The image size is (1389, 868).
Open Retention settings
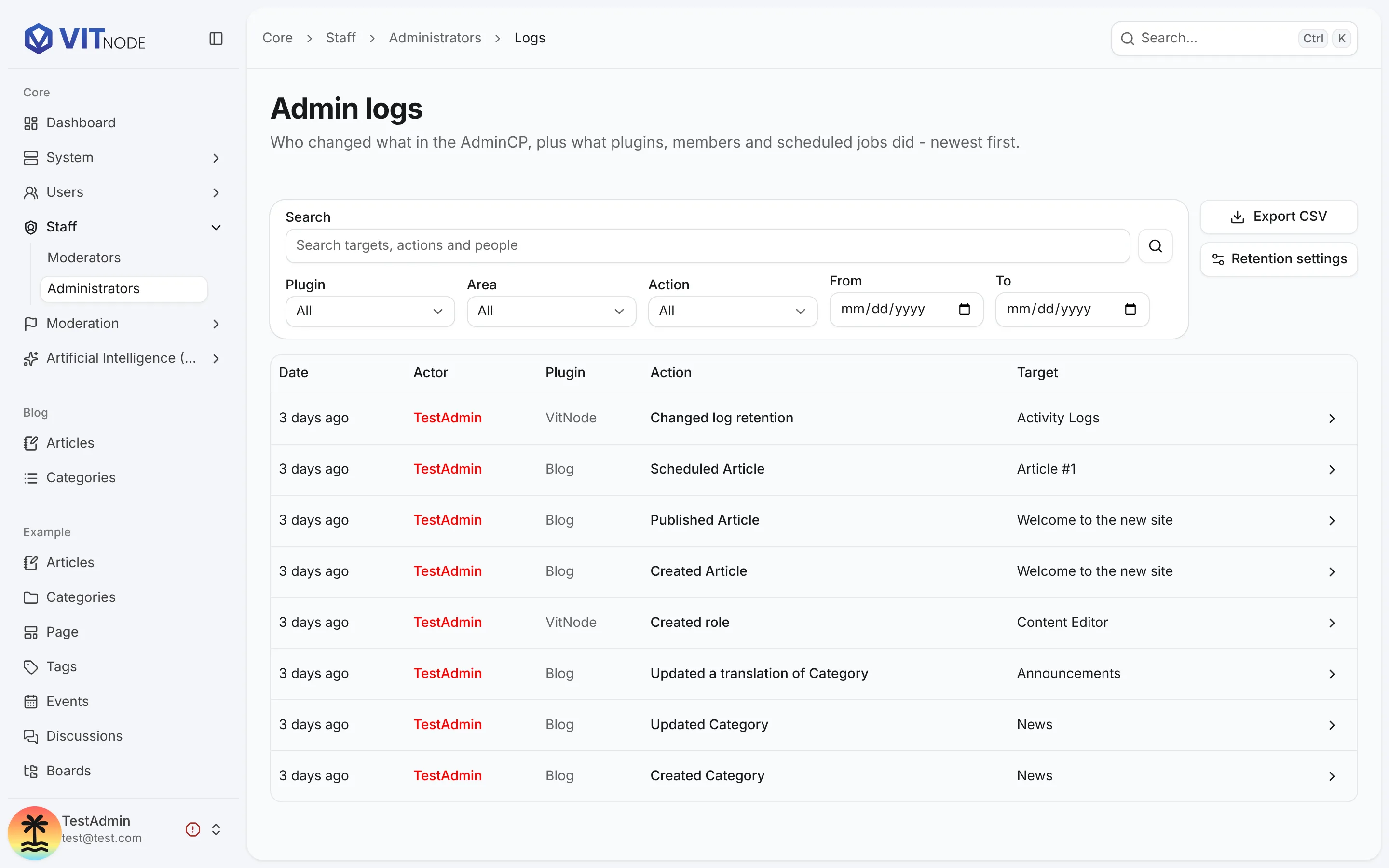[1279, 259]
